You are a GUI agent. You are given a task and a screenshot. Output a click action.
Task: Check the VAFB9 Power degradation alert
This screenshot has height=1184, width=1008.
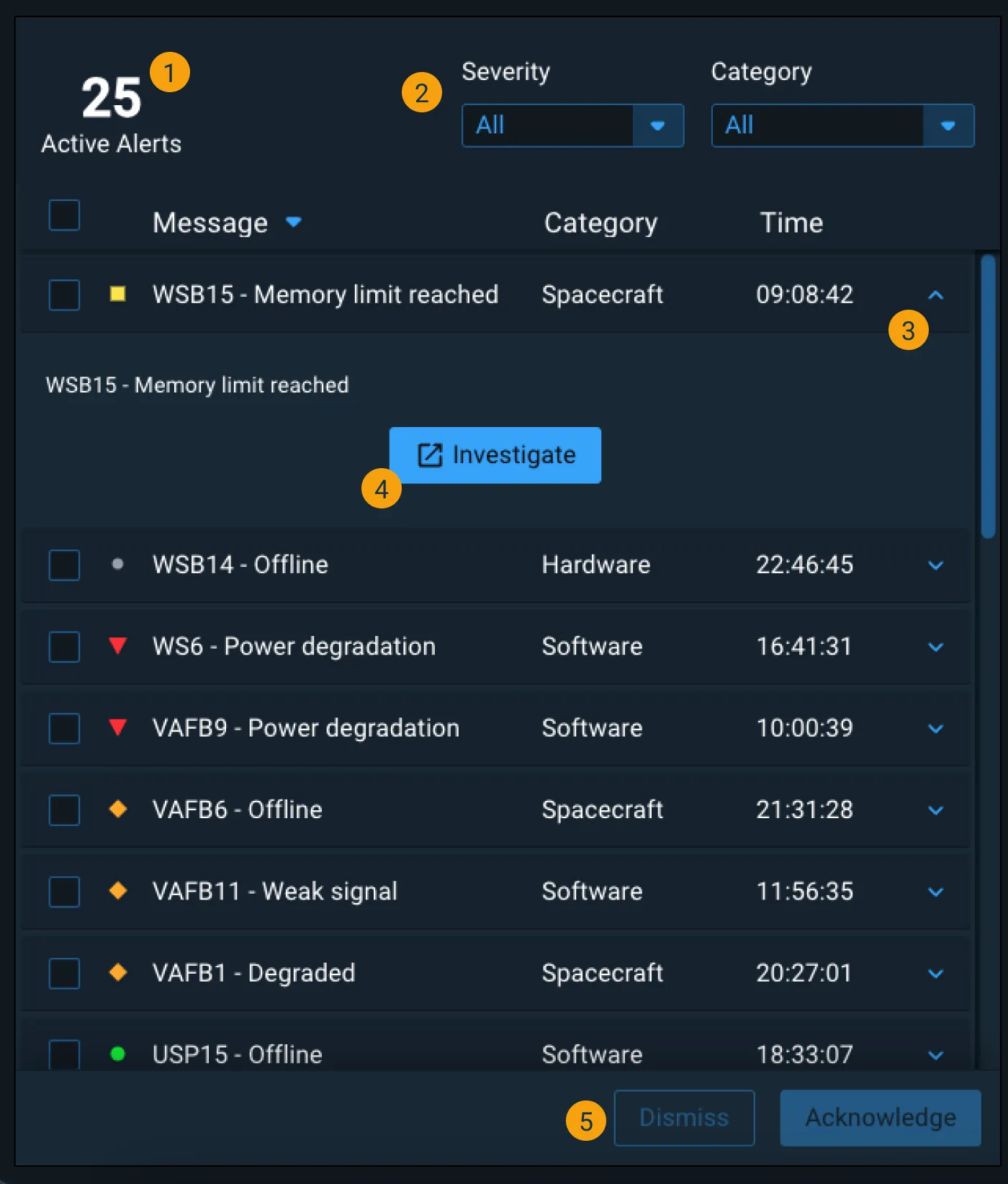pyautogui.click(x=64, y=728)
